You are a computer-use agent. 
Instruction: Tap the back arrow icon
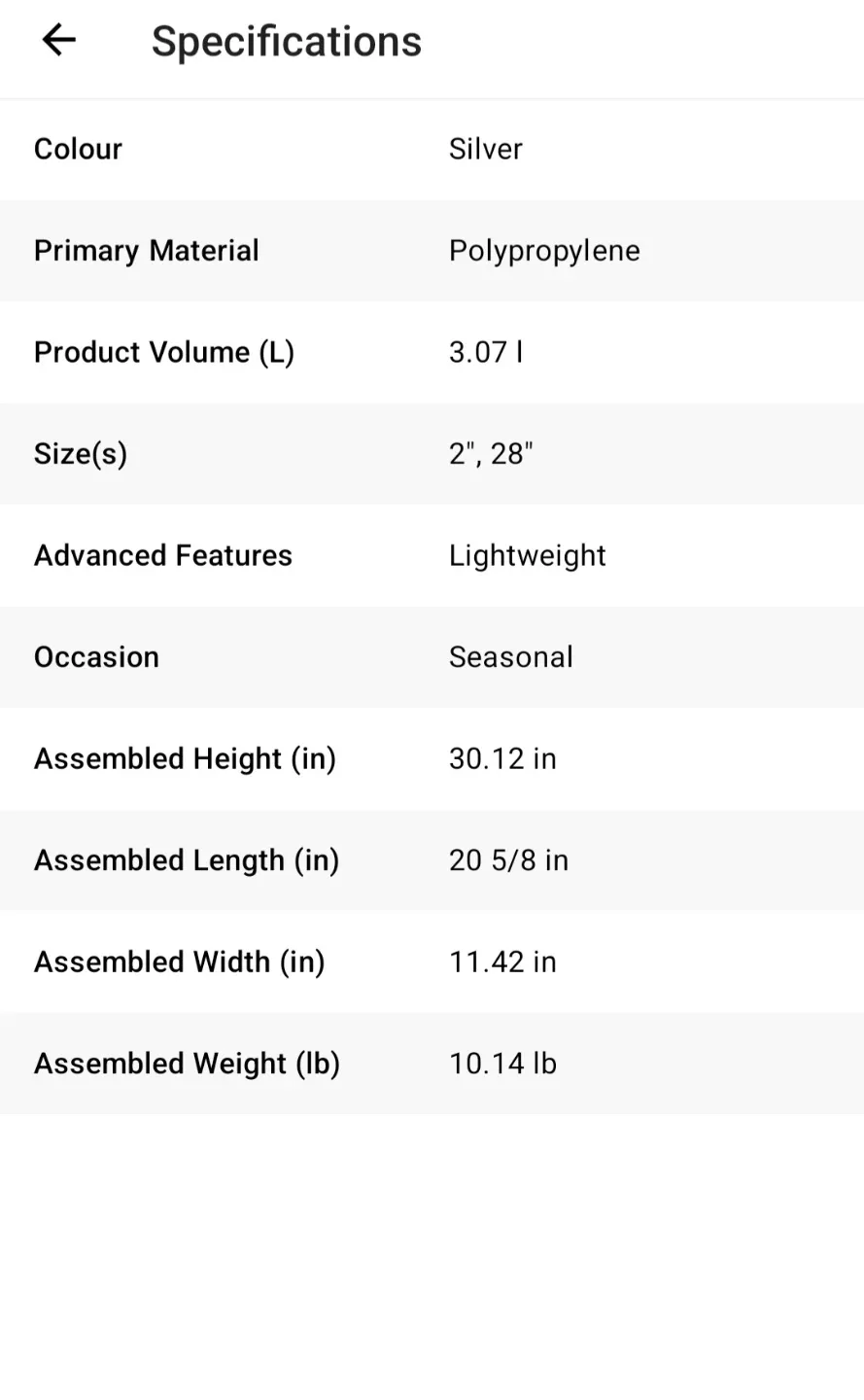59,40
